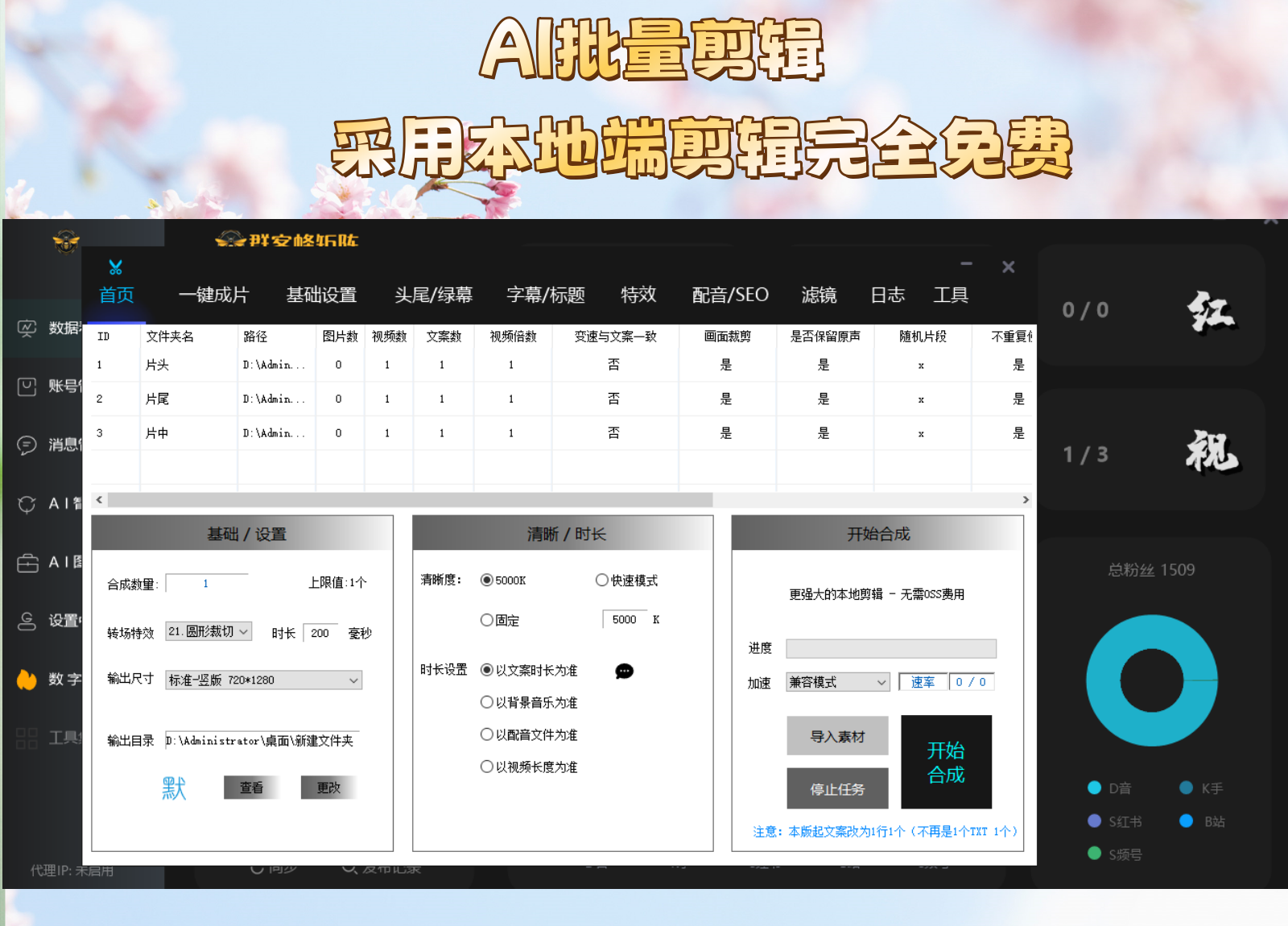Click the S红书 legend dot
1288x926 pixels.
1094,821
